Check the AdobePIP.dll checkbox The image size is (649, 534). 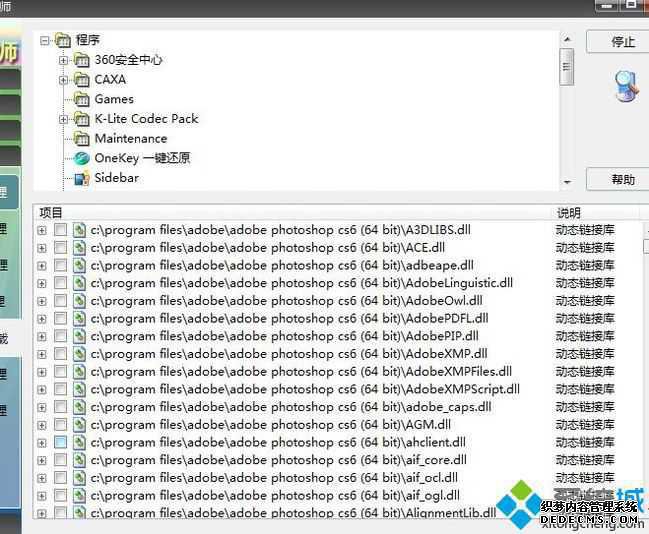(x=60, y=336)
